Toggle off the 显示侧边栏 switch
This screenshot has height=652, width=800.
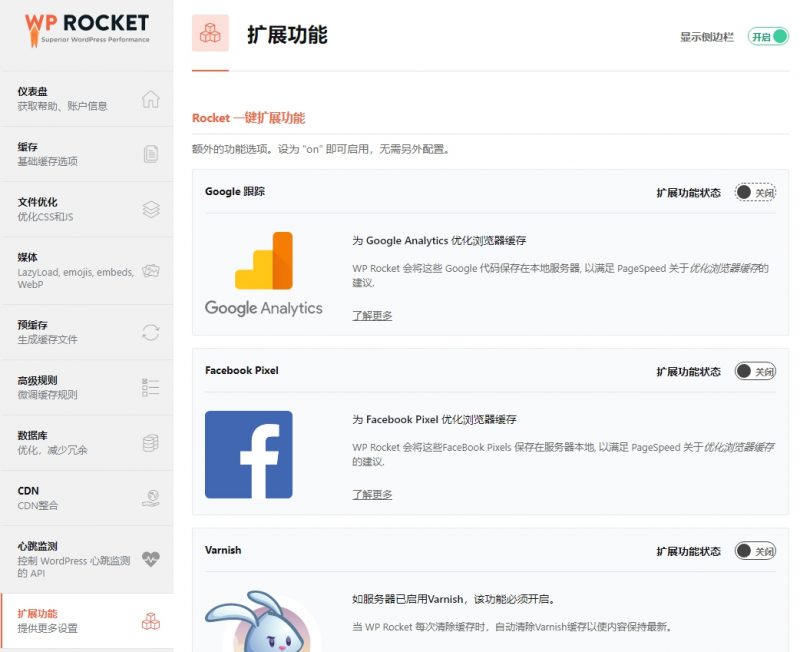pos(768,33)
